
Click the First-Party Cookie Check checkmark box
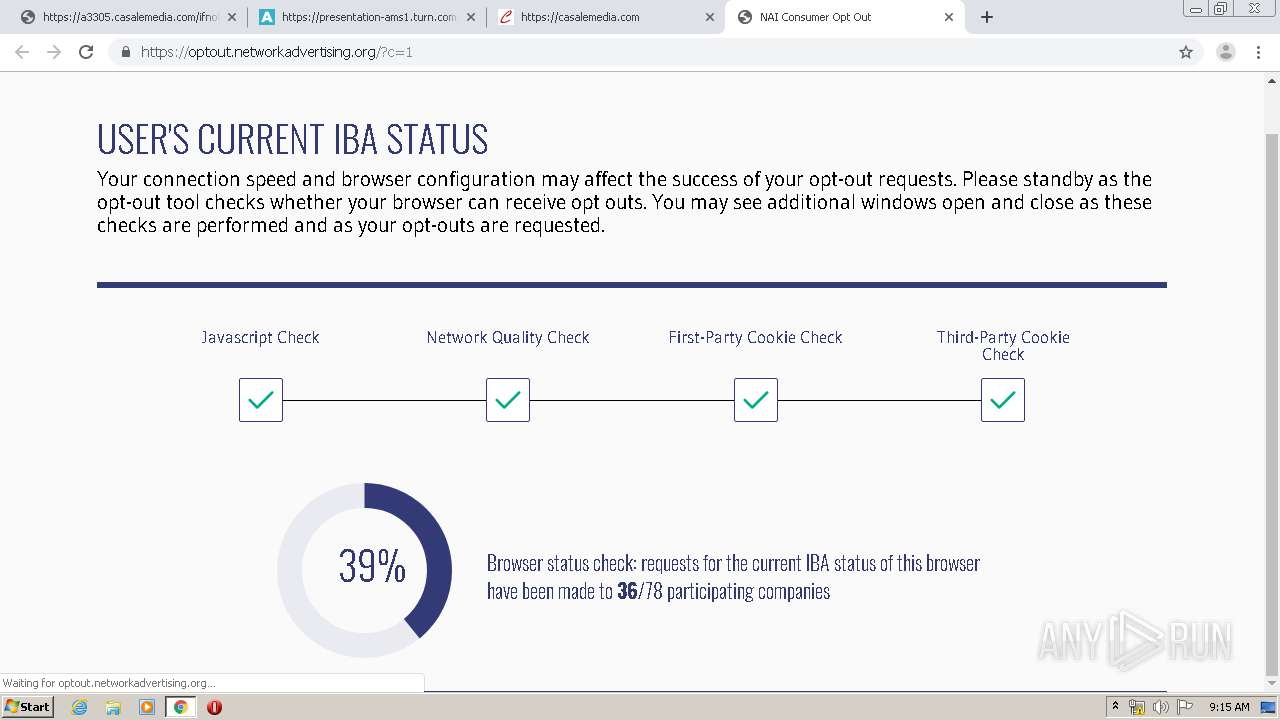(756, 400)
